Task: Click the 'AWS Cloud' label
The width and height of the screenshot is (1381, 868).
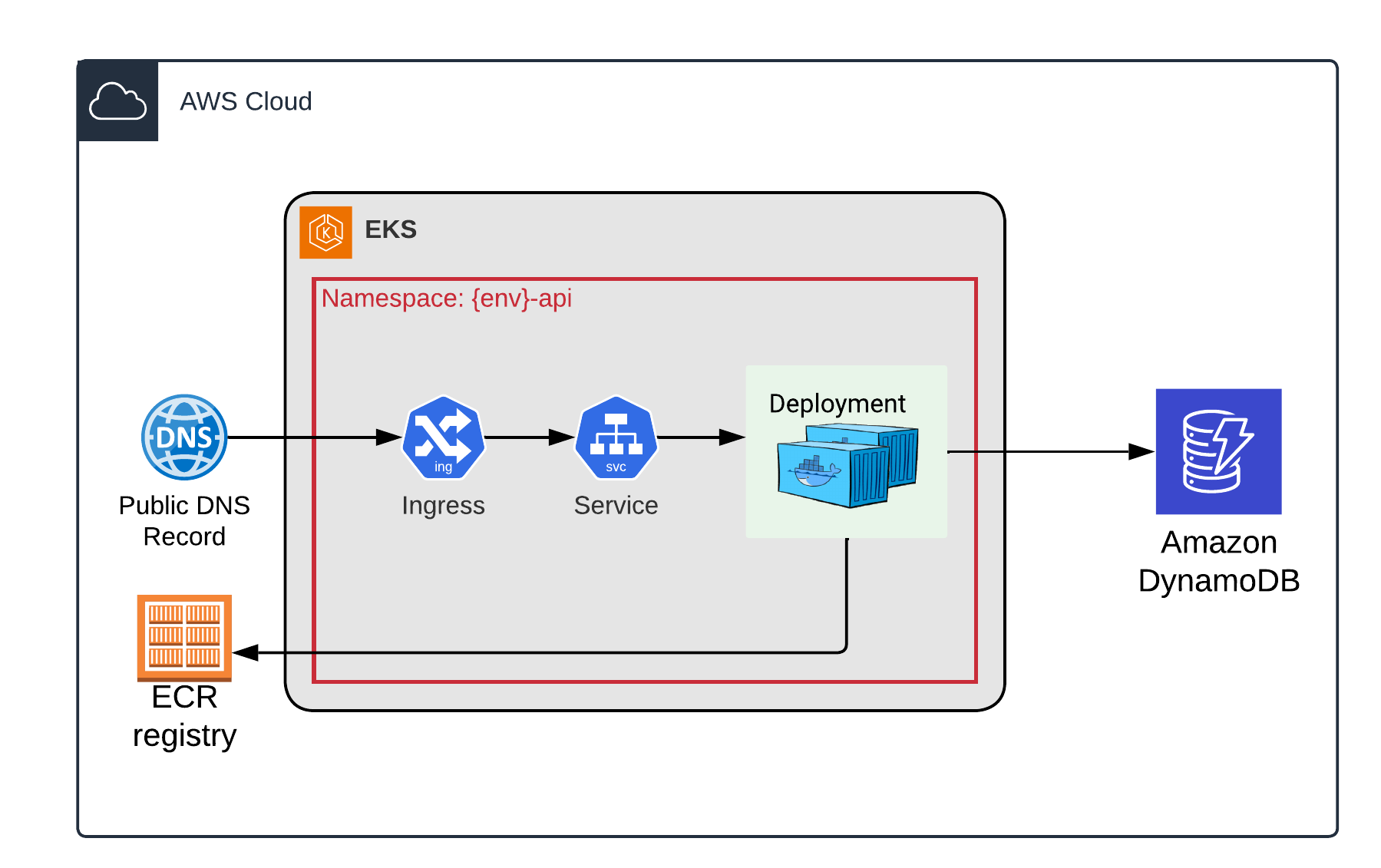Action: point(246,101)
